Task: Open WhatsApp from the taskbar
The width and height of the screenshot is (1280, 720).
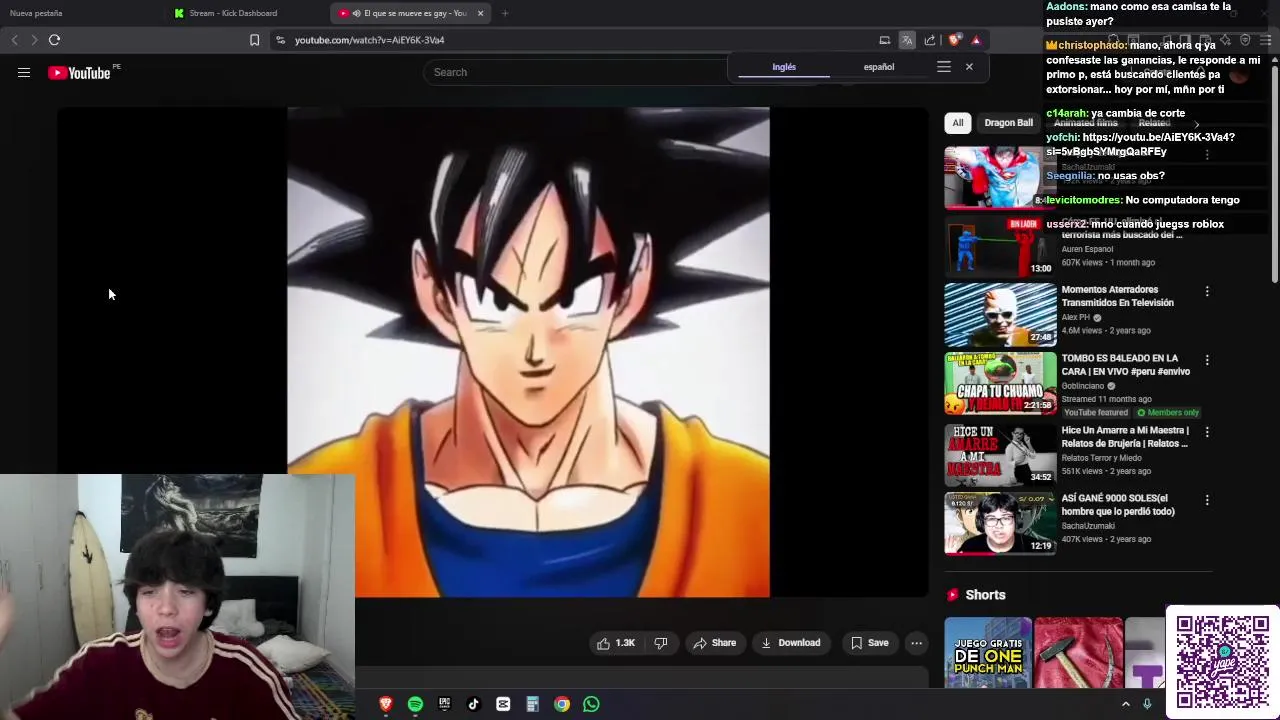Action: click(591, 704)
